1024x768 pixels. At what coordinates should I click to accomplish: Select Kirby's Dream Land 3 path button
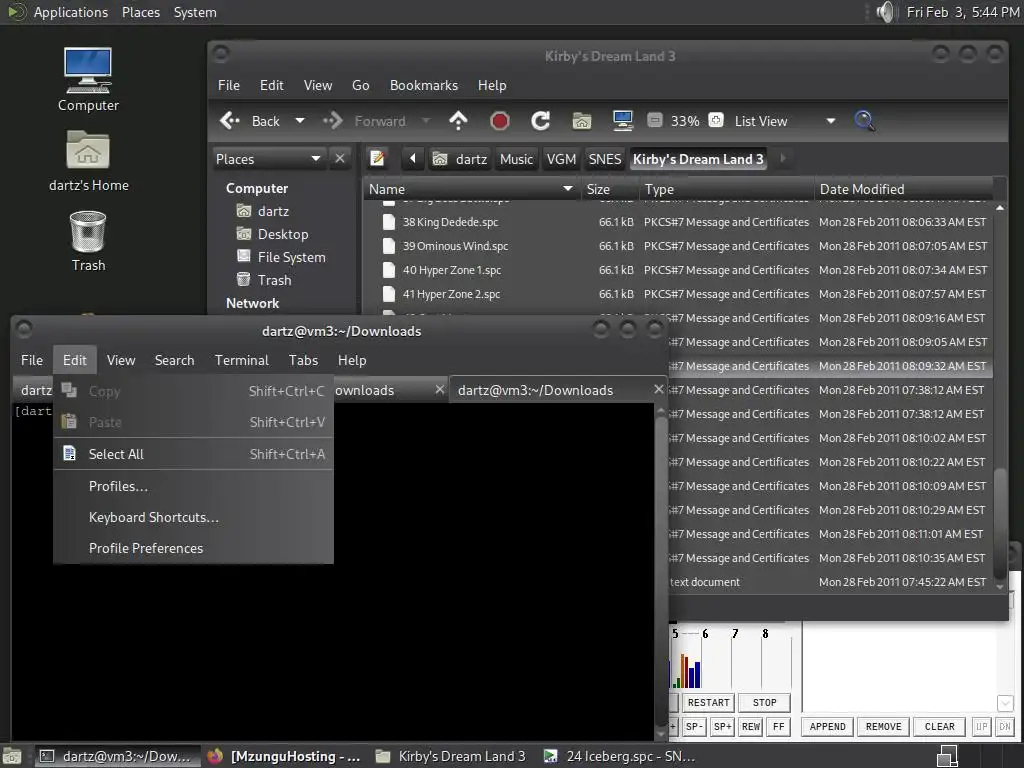click(x=698, y=159)
